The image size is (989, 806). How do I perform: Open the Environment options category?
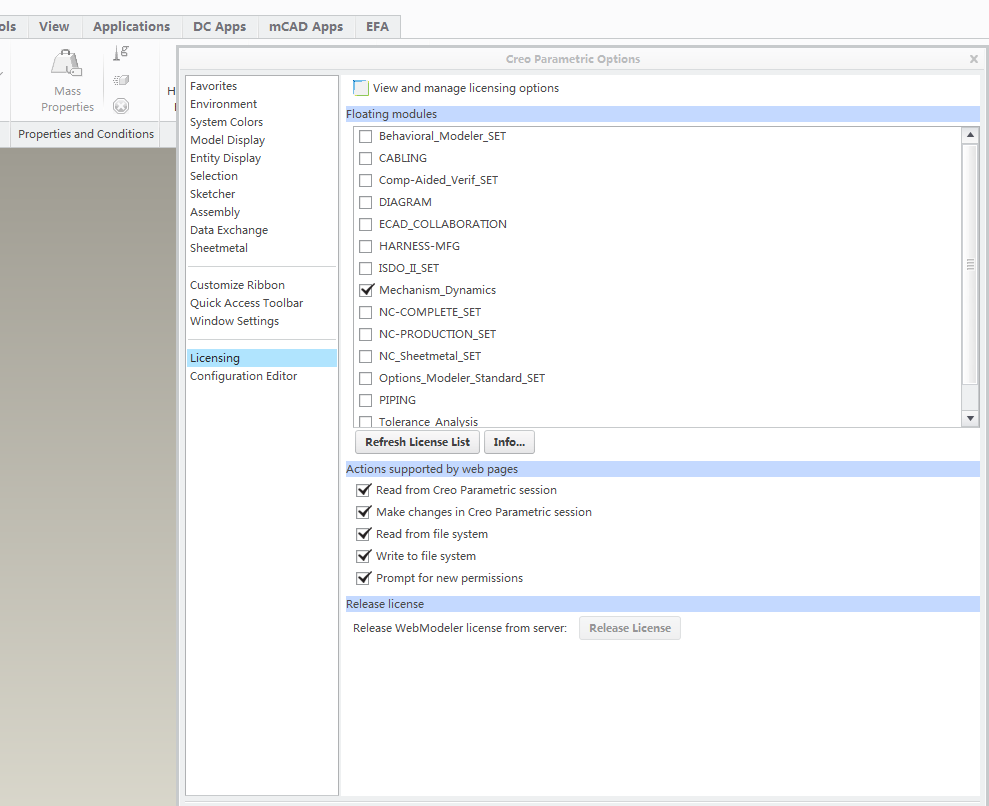coord(223,104)
